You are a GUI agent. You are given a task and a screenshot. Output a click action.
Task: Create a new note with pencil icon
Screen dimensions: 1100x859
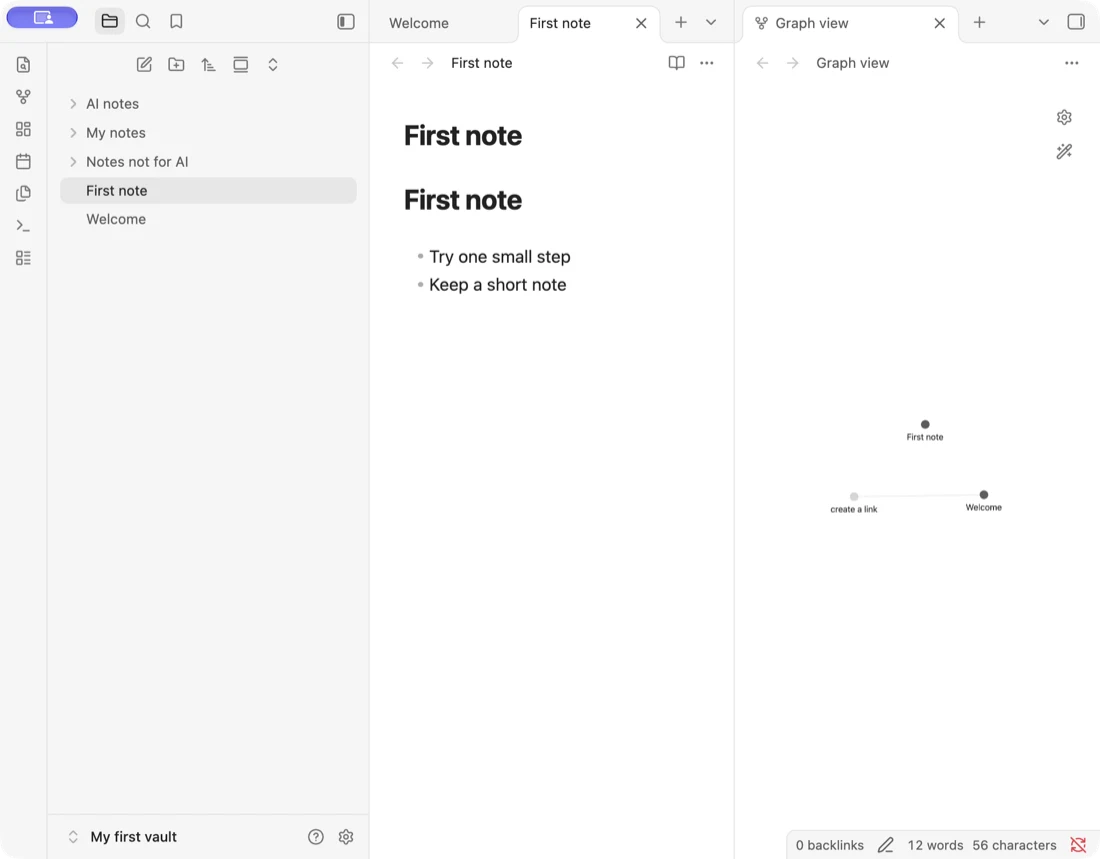[144, 65]
